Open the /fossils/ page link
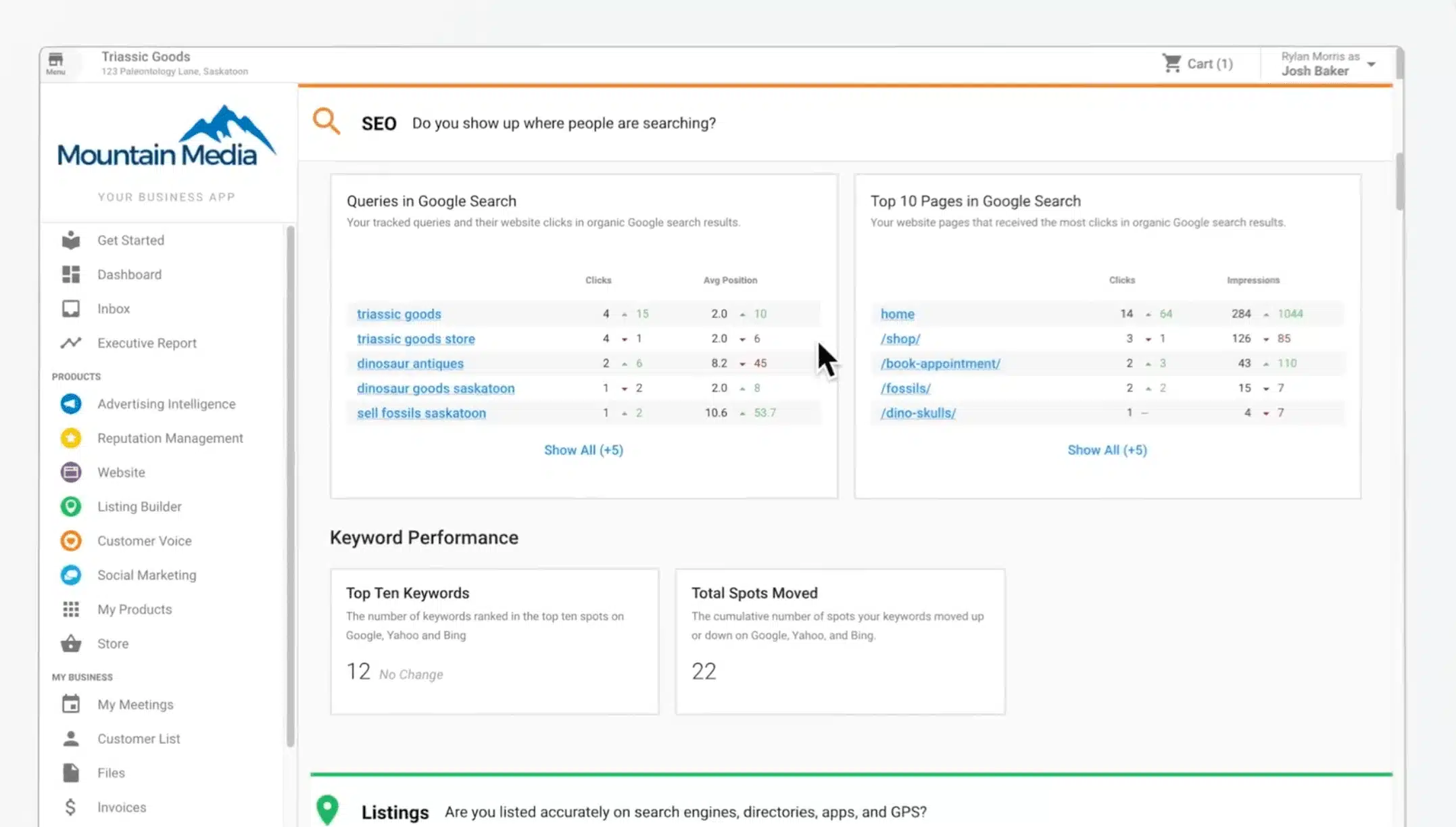This screenshot has height=827, width=1456. tap(905, 387)
